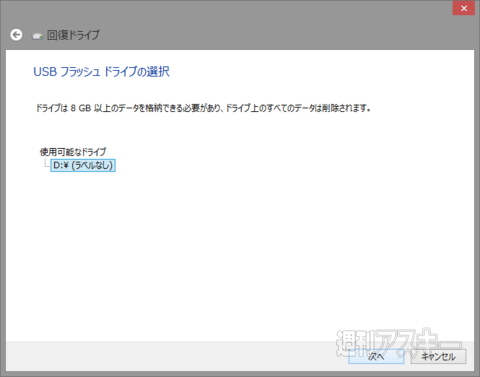Click the 次へ button
Image resolution: width=480 pixels, height=377 pixels.
pos(376,357)
